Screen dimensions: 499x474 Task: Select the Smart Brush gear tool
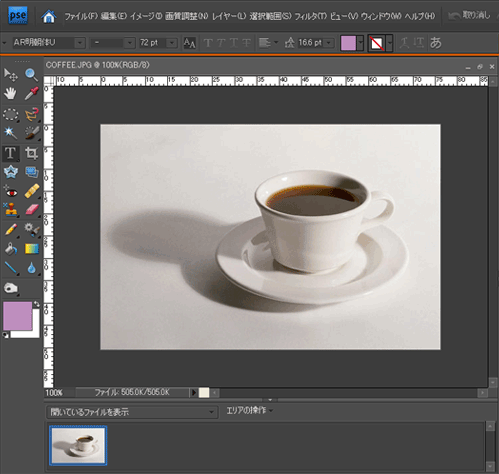click(x=31, y=230)
